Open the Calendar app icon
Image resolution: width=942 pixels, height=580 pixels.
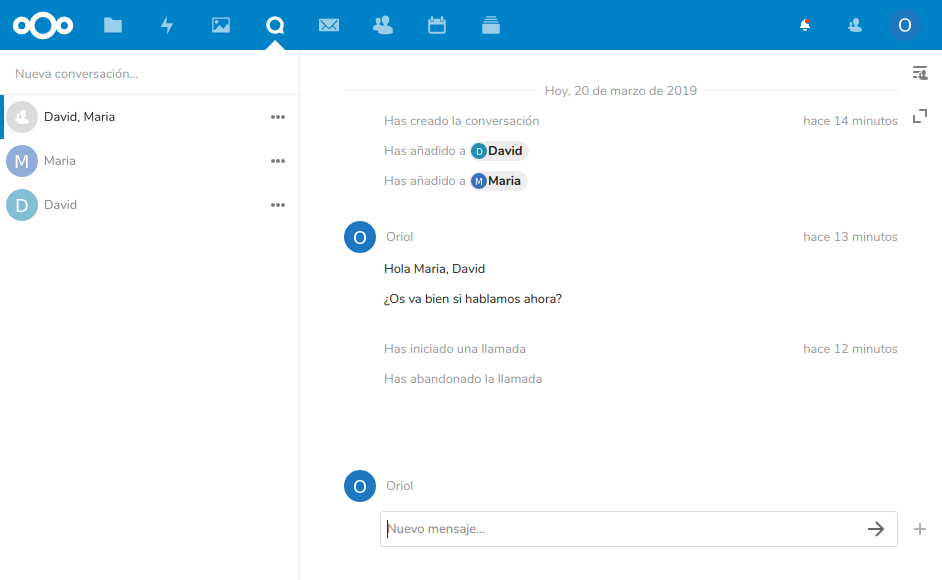(x=437, y=25)
